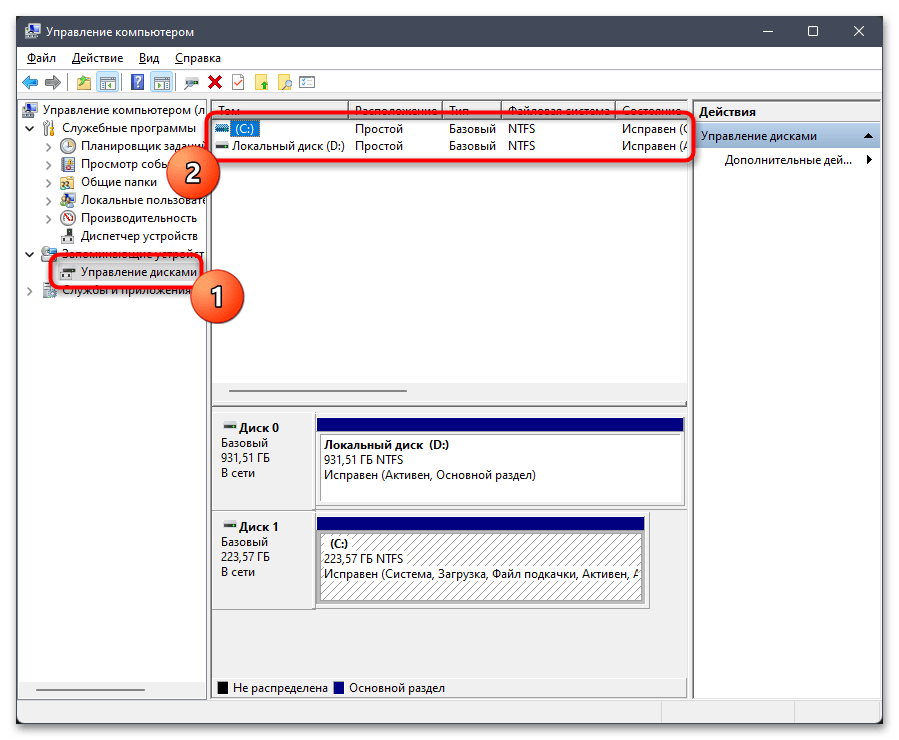Click the Up one level folder icon
899x740 pixels.
click(x=83, y=83)
